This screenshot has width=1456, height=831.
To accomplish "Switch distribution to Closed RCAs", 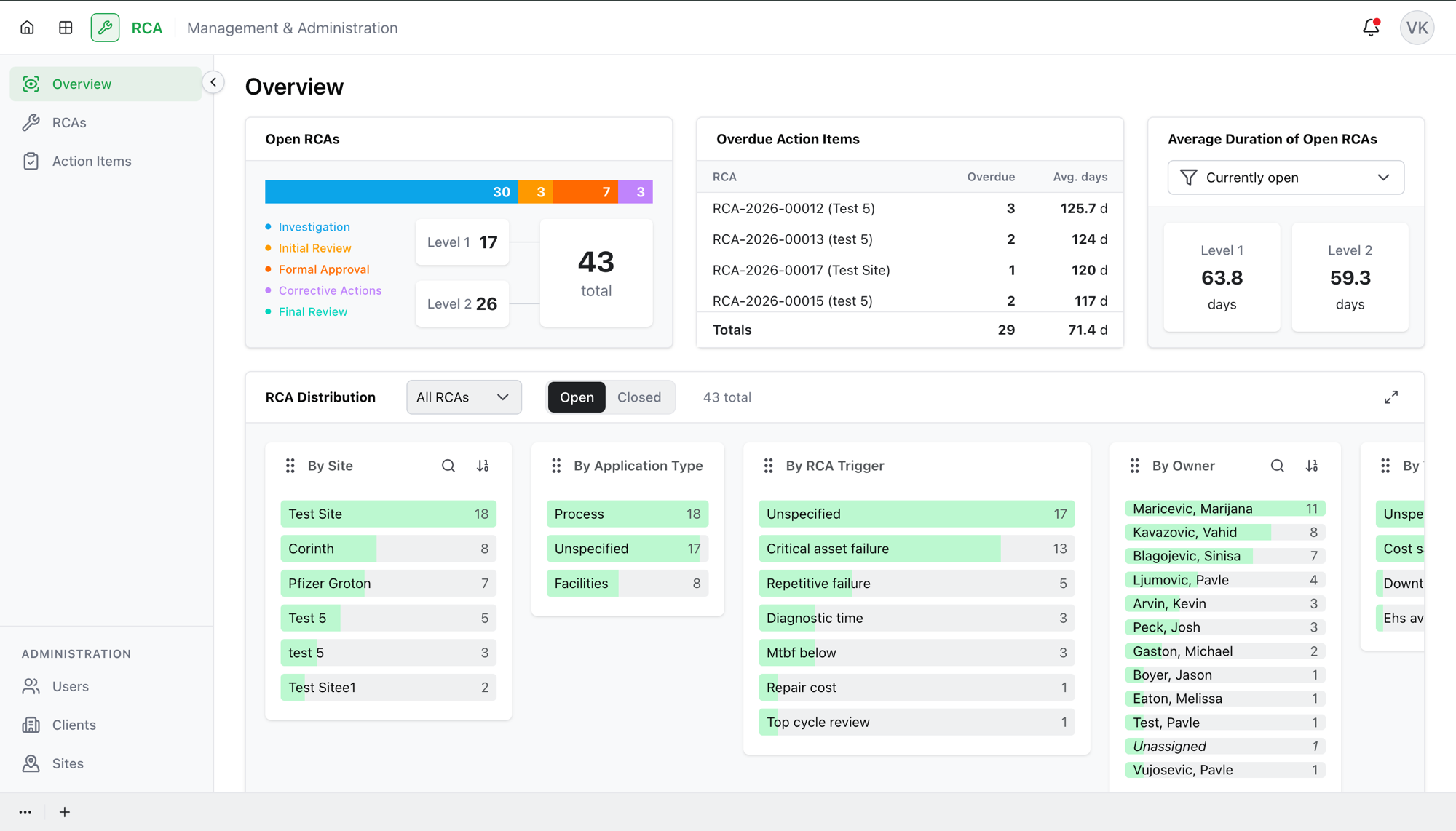I will coord(639,397).
